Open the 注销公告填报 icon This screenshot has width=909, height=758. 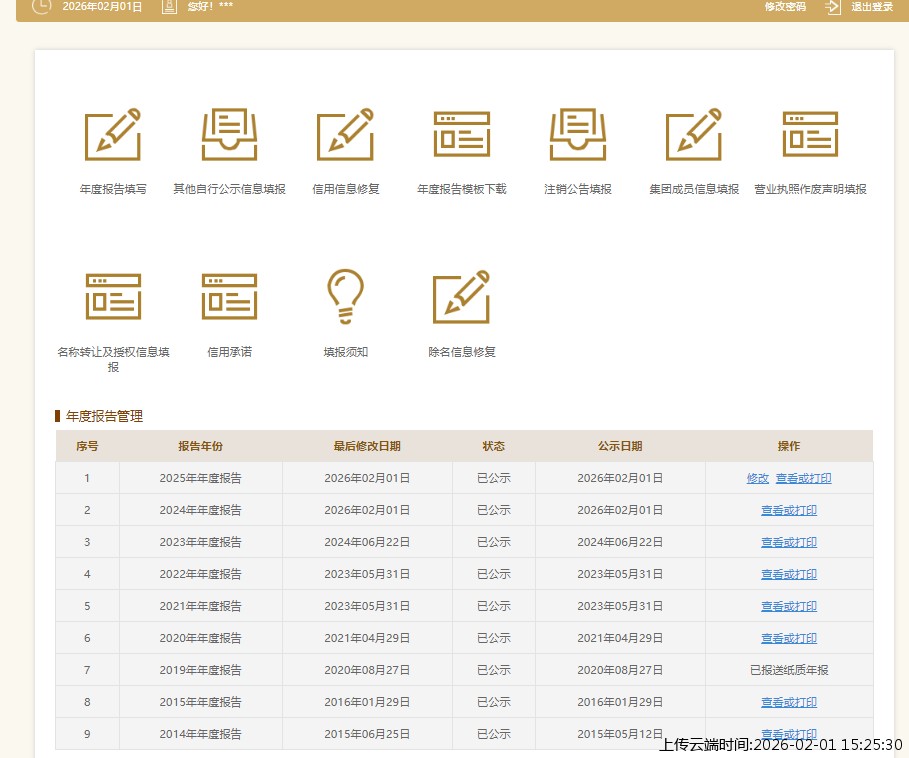pyautogui.click(x=577, y=135)
